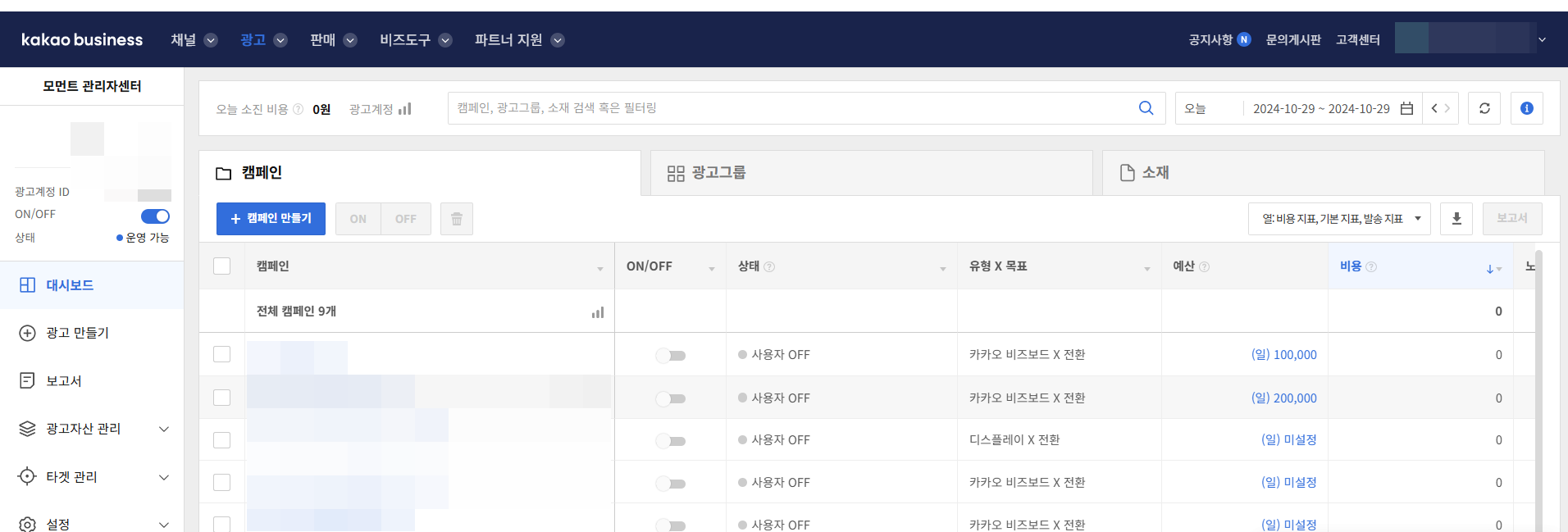Expand the 광고 top menu dropdown

click(x=280, y=40)
